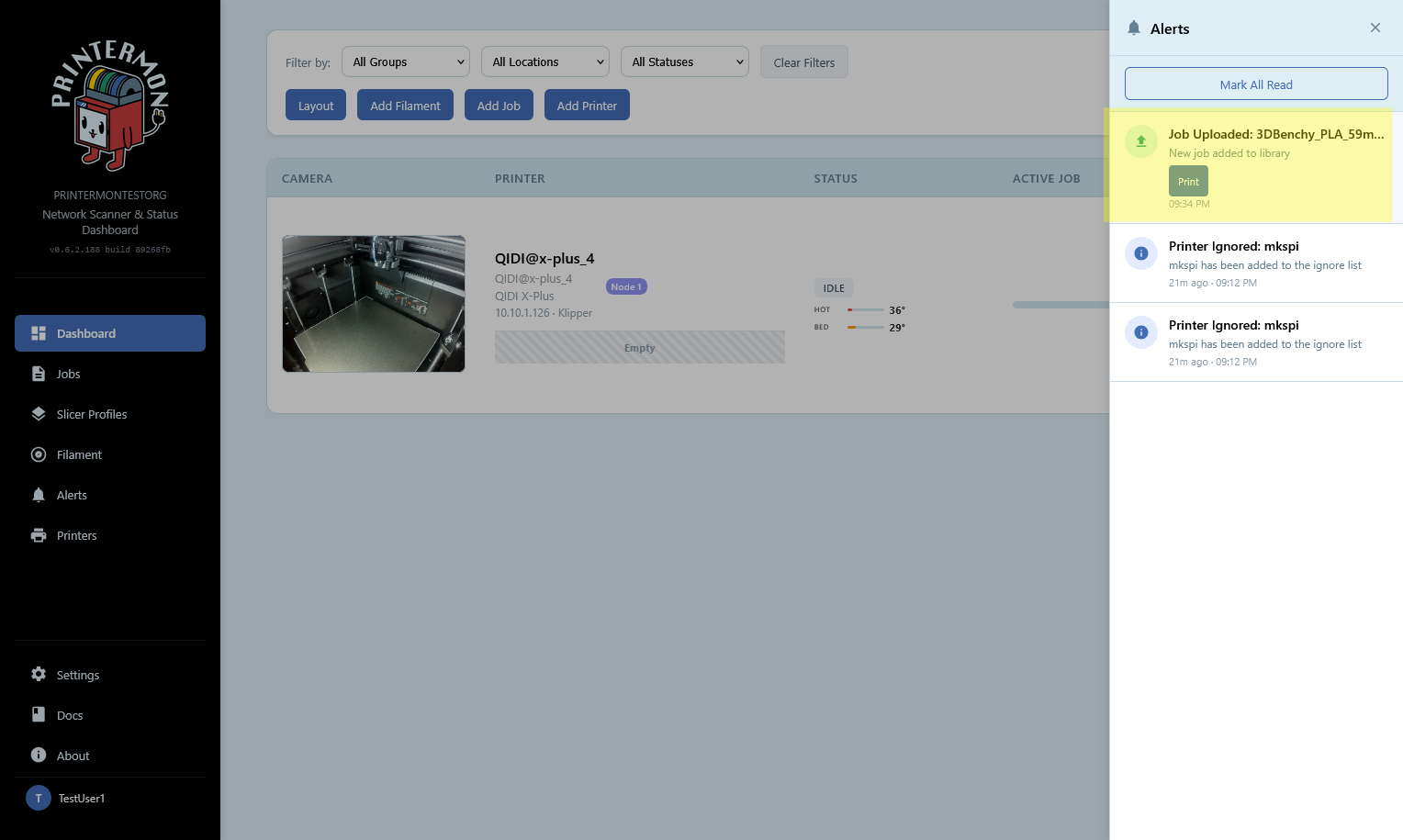Click the Settings gear icon
This screenshot has width=1403, height=840.
coord(39,675)
